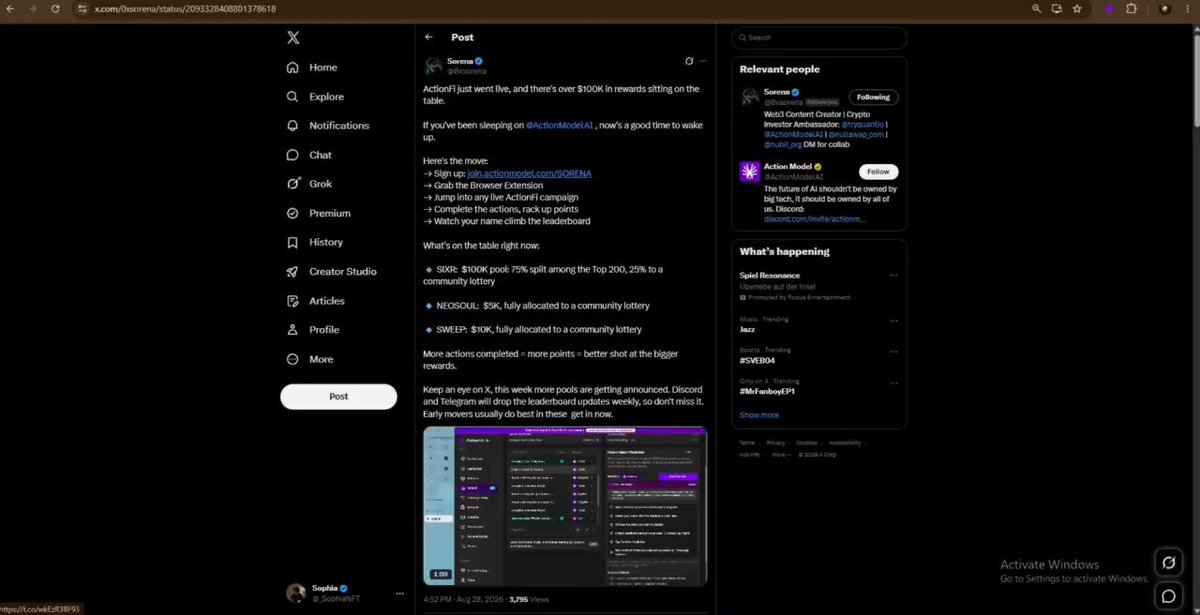
Task: Open options dots for #SVEB04 trend
Action: click(893, 350)
